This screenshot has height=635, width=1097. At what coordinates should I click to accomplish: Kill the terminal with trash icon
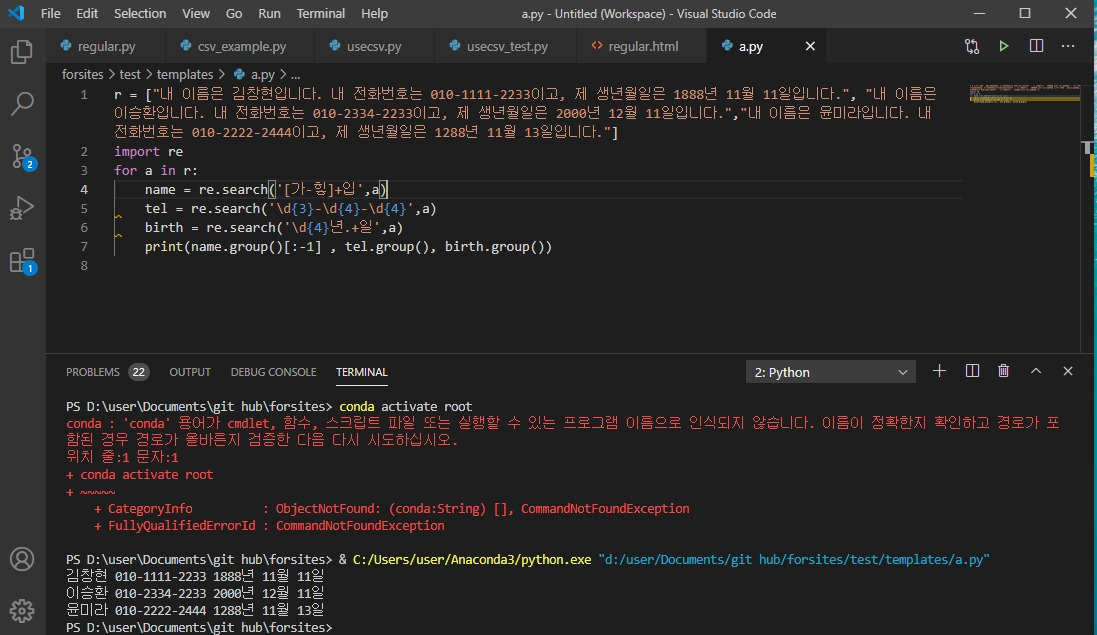(x=1003, y=371)
